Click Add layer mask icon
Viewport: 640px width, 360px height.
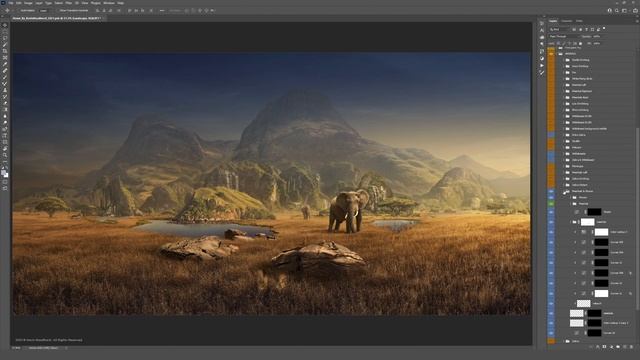point(604,347)
